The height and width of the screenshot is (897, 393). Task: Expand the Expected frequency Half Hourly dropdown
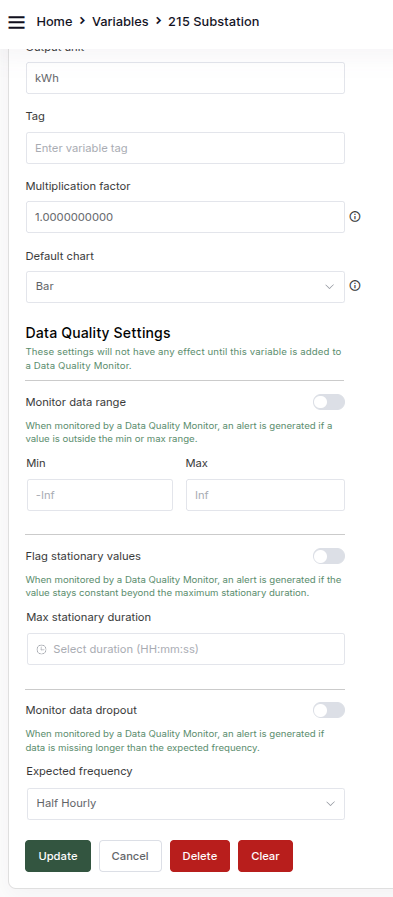tap(186, 804)
